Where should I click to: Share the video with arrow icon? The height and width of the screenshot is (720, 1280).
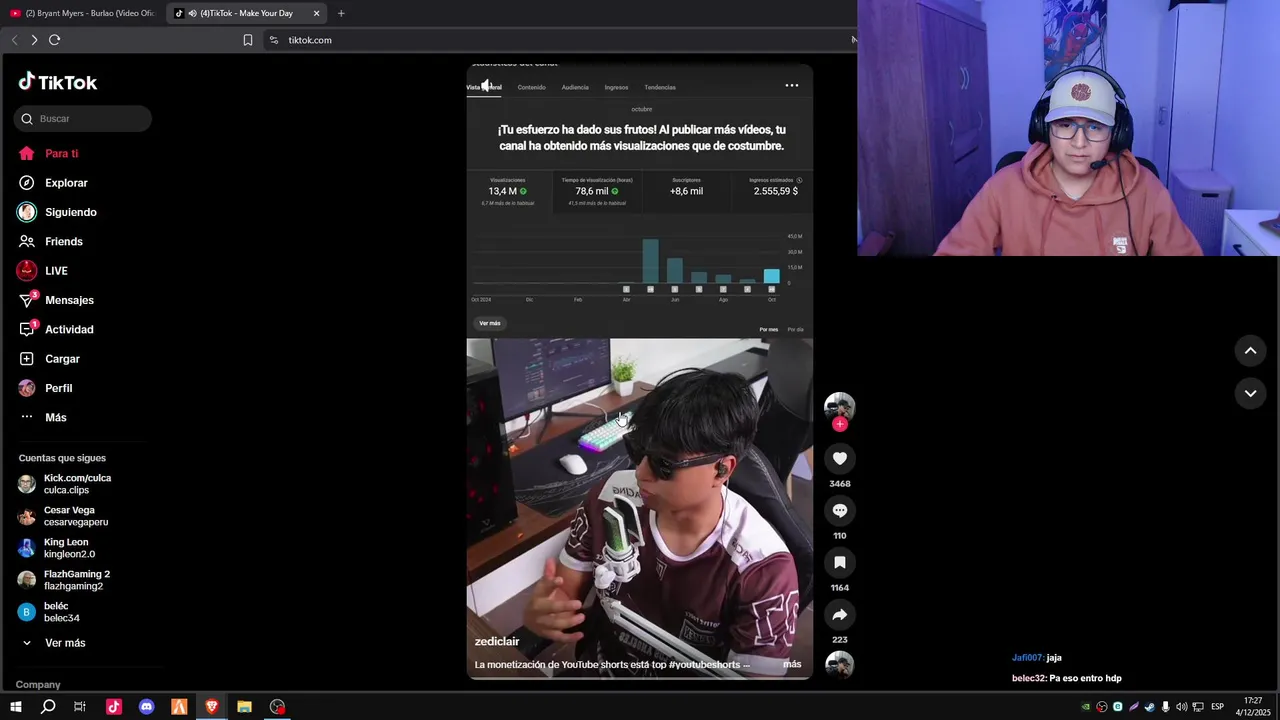click(x=840, y=615)
